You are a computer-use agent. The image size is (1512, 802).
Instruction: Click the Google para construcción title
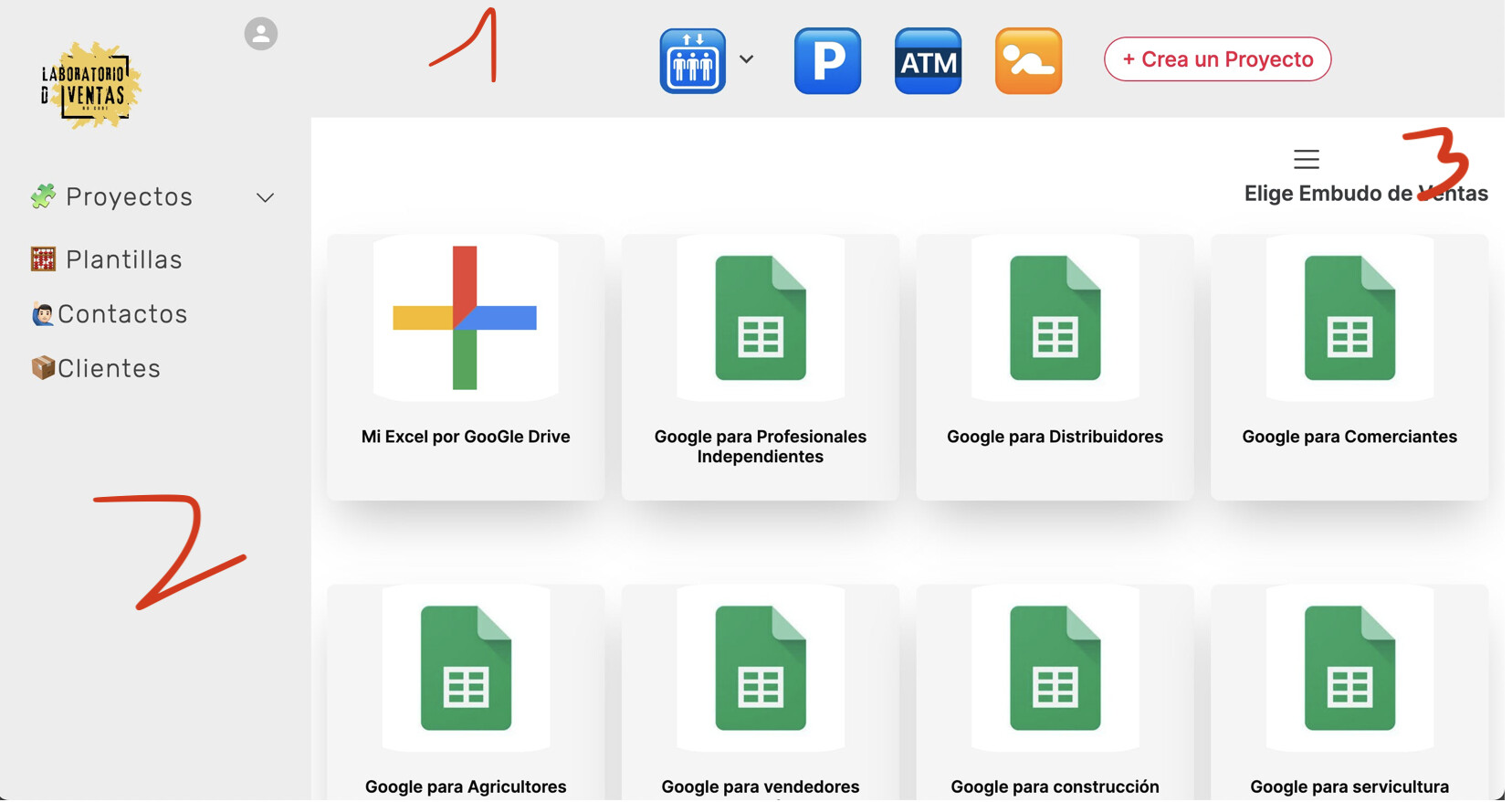tap(1055, 786)
